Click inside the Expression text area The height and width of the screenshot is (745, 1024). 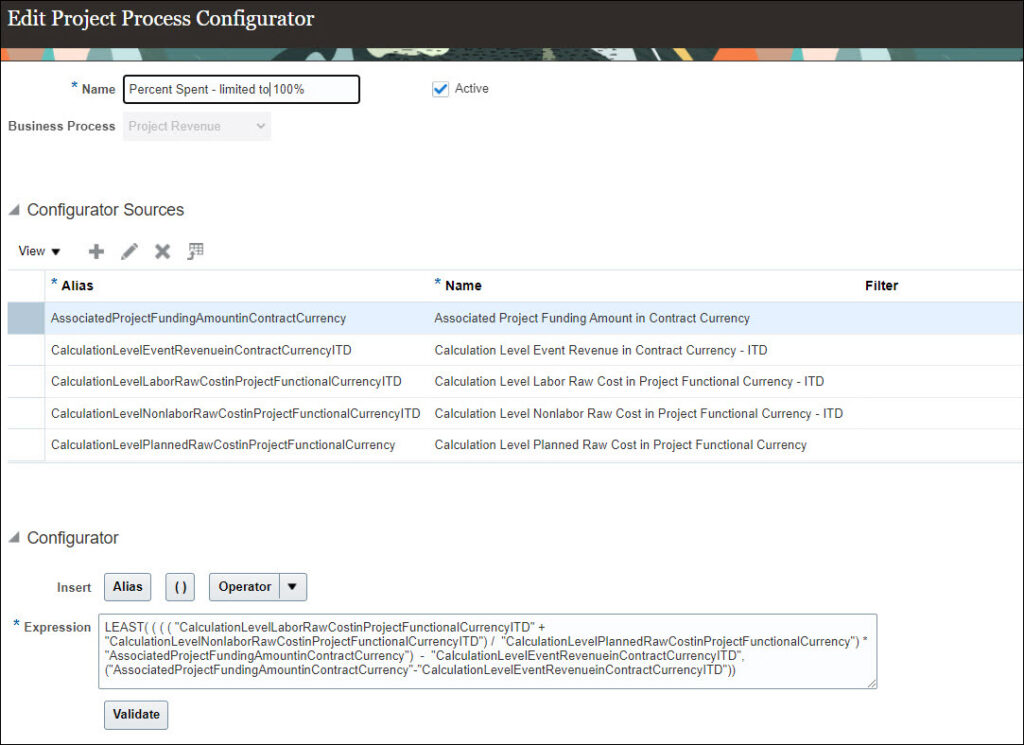[x=488, y=650]
